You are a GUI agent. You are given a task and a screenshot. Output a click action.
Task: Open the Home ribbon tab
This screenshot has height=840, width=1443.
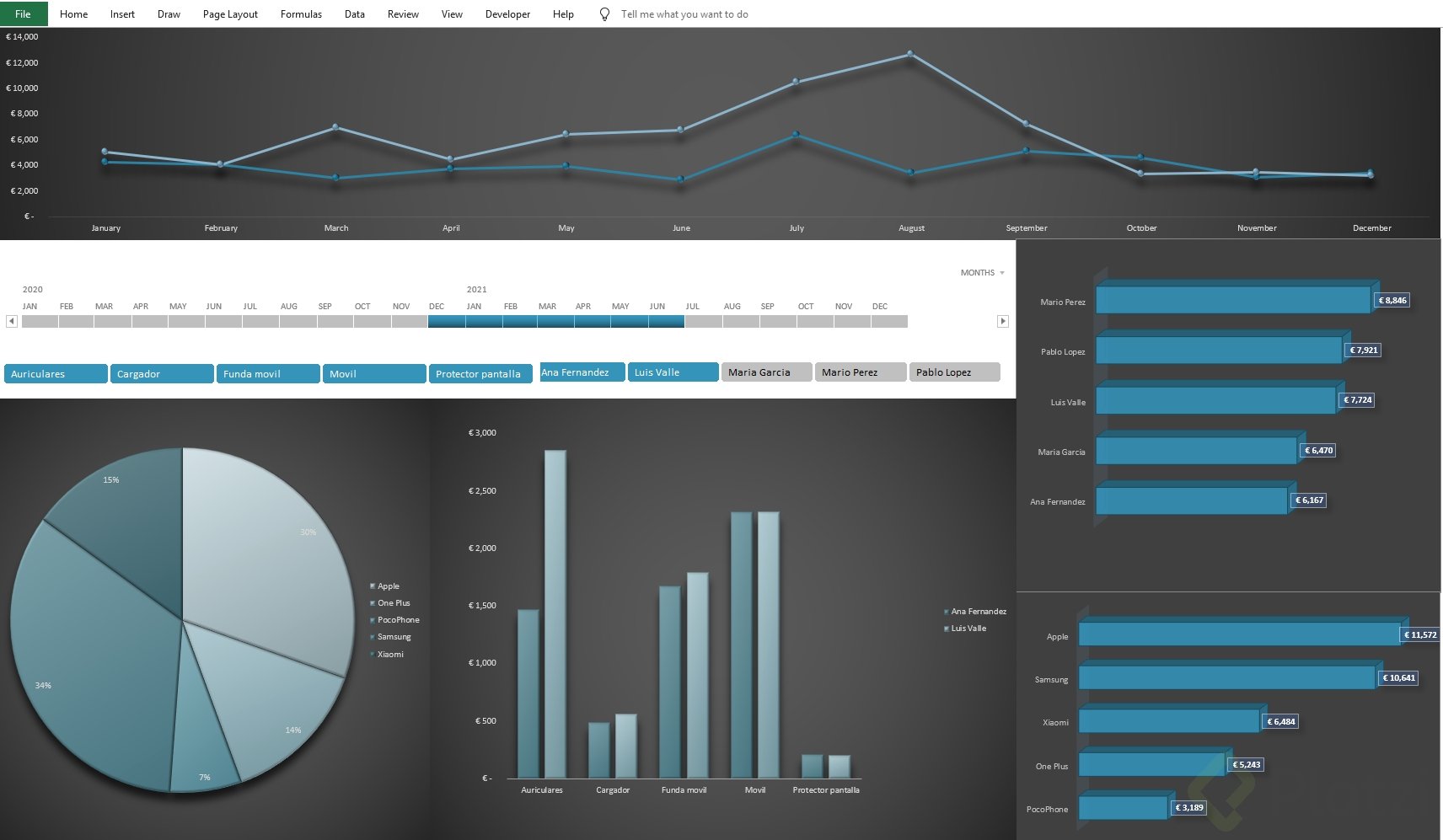(74, 14)
